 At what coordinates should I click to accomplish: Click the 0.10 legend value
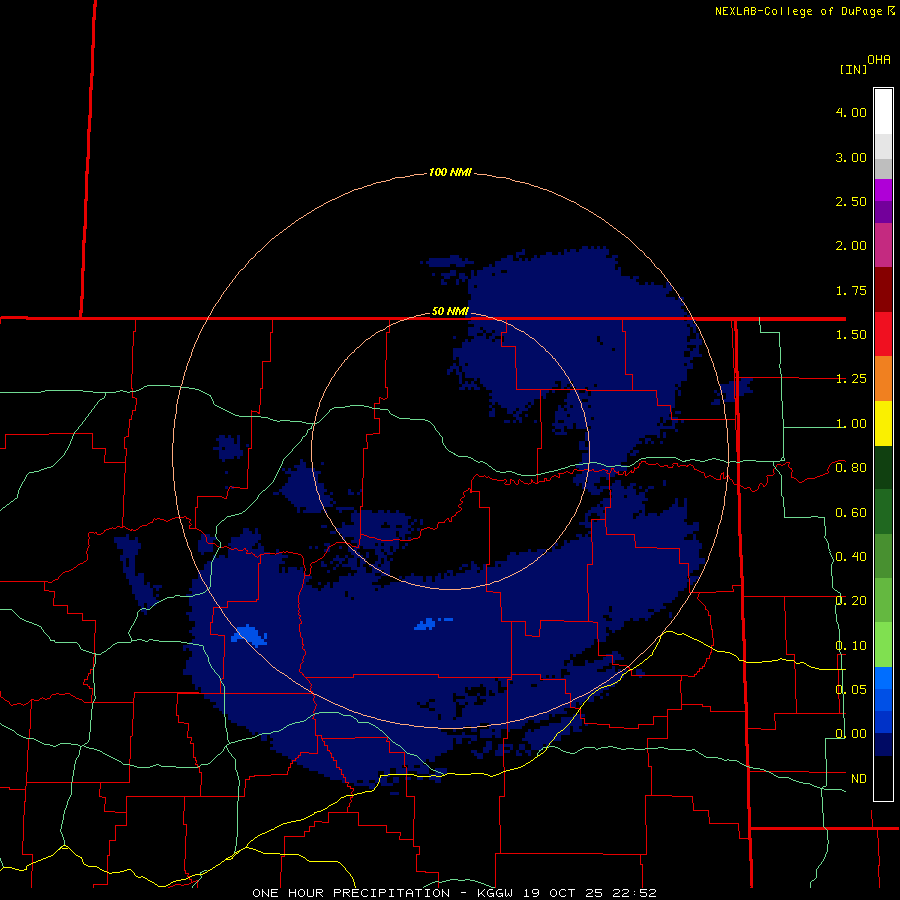click(x=851, y=646)
